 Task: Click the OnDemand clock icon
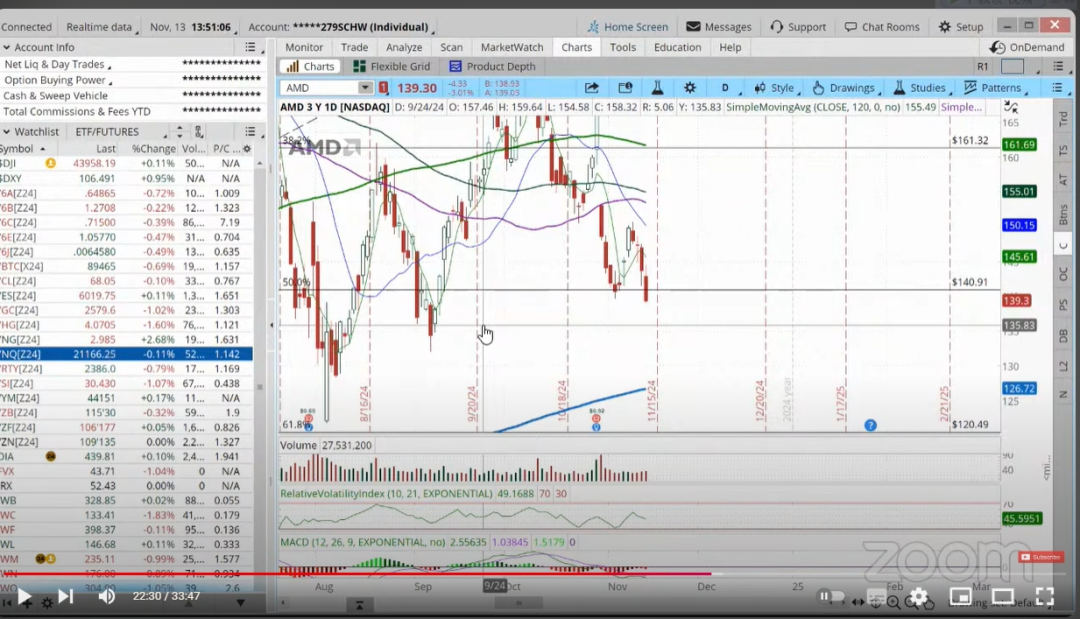(x=997, y=47)
